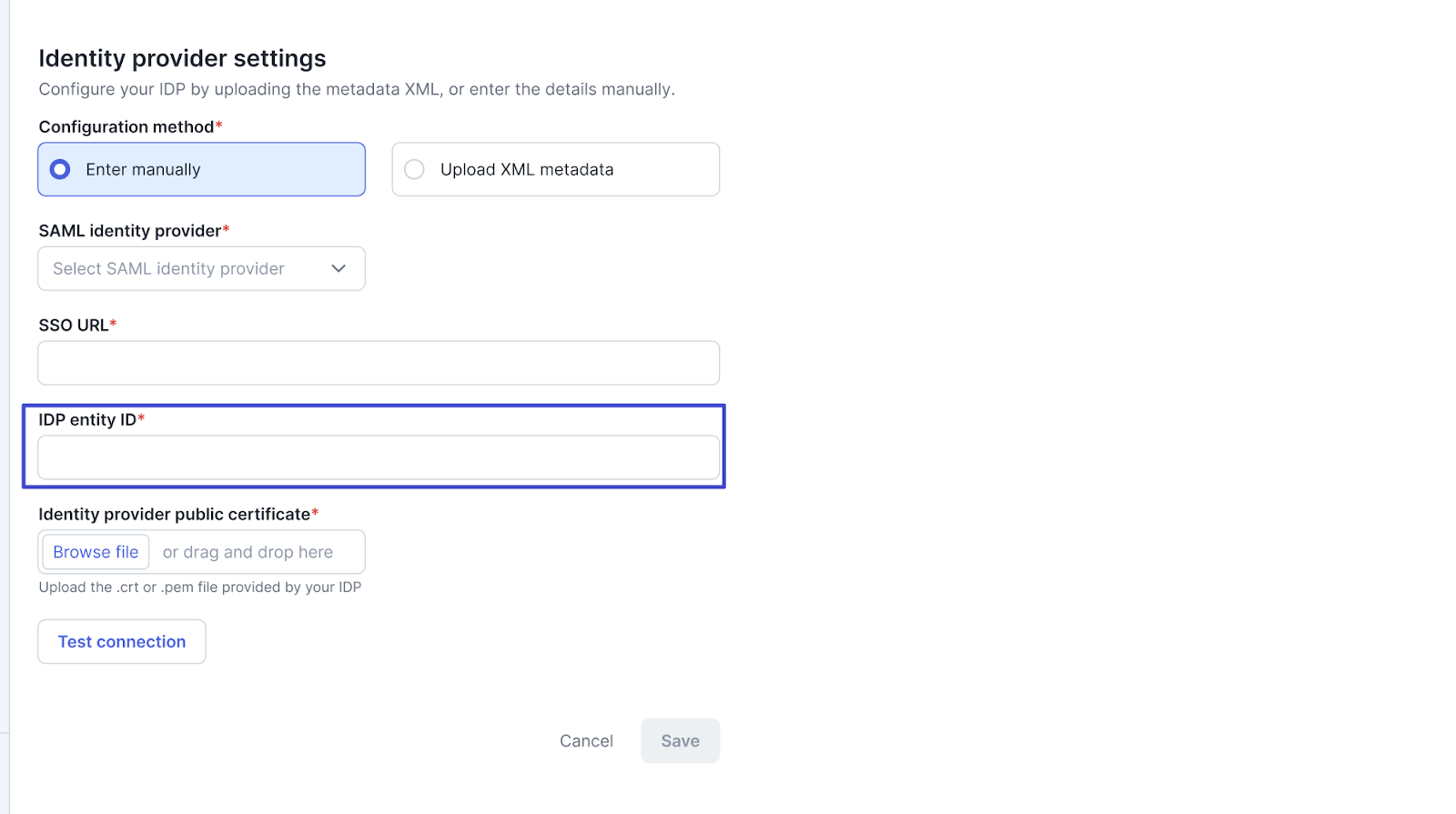Click the ".crt or .pem" upload hint text
1456x814 pixels.
(x=199, y=588)
